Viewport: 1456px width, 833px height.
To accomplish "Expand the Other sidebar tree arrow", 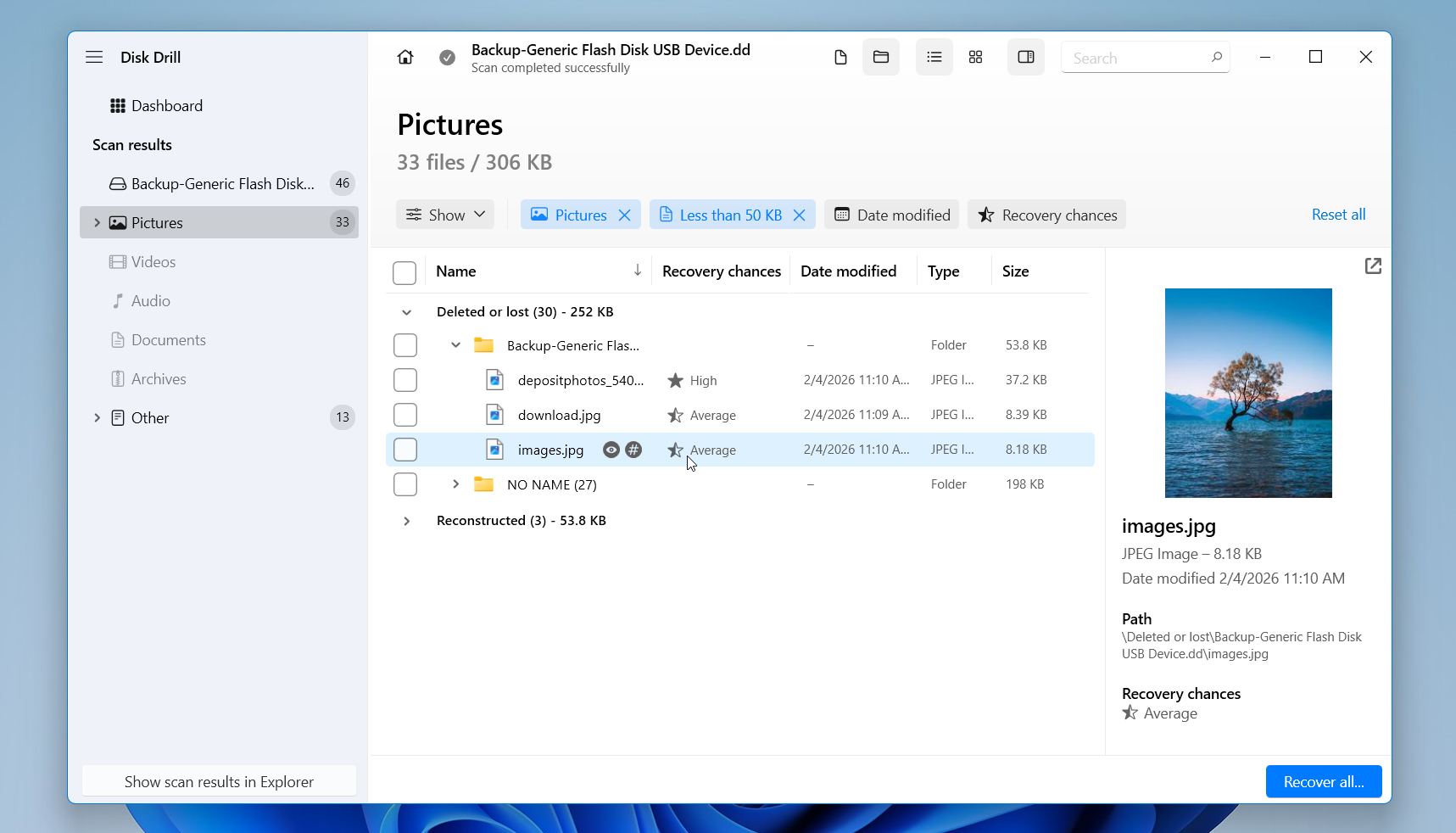I will (97, 418).
